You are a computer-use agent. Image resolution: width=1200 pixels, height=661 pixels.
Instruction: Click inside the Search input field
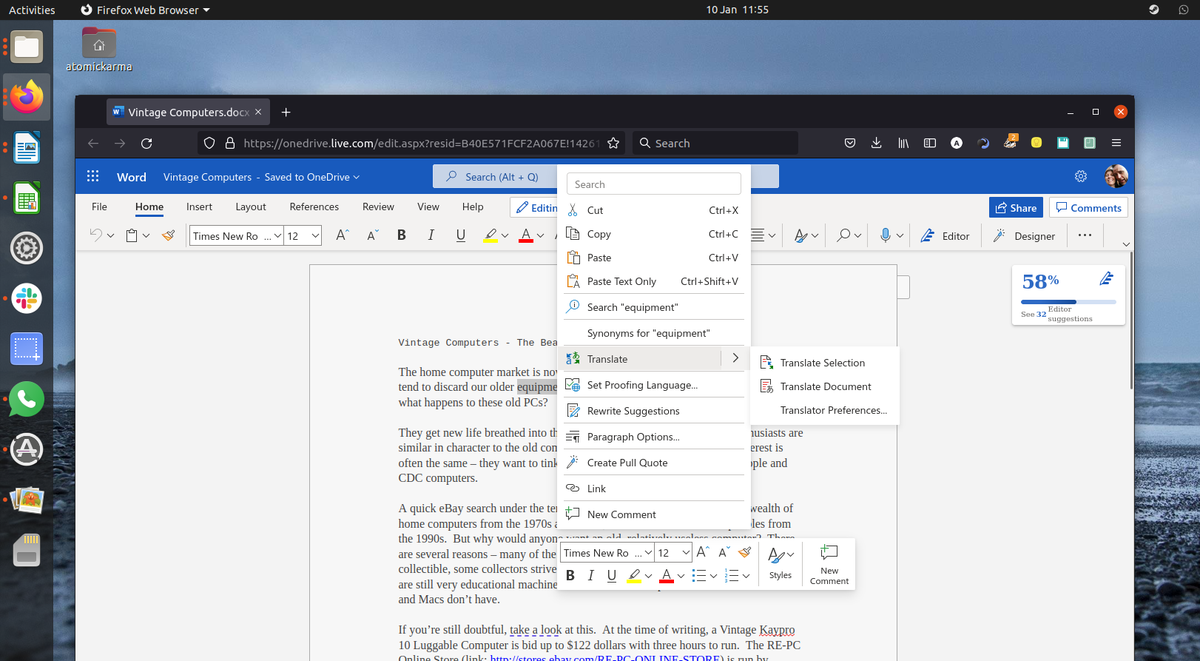point(653,183)
